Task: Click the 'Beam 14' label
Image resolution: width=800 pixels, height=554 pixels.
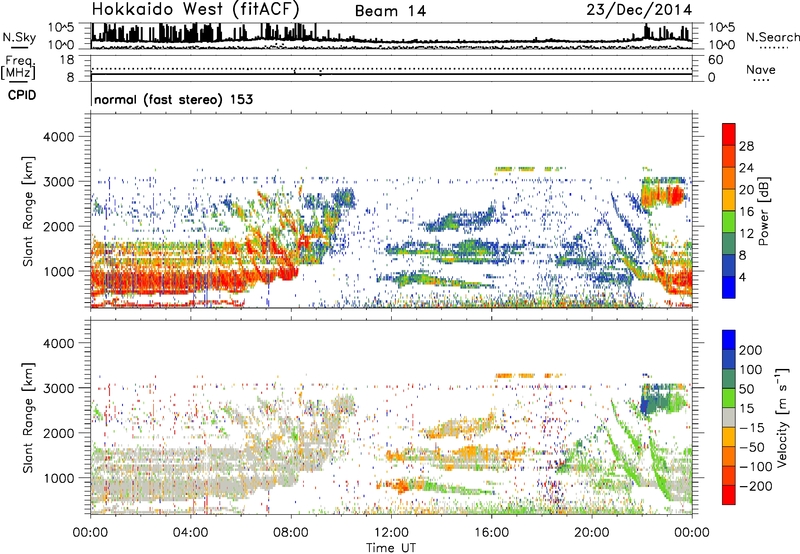Action: click(390, 11)
